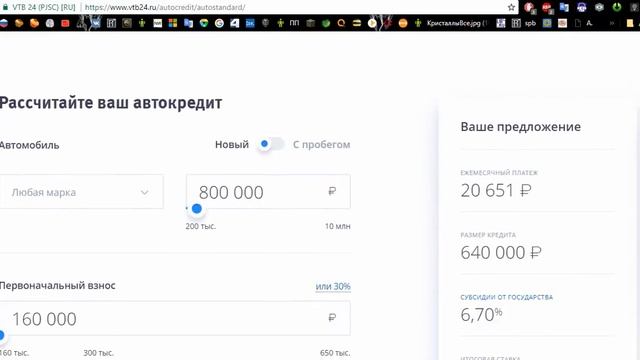Click the или 30% link
This screenshot has height=360, width=640.
[333, 287]
